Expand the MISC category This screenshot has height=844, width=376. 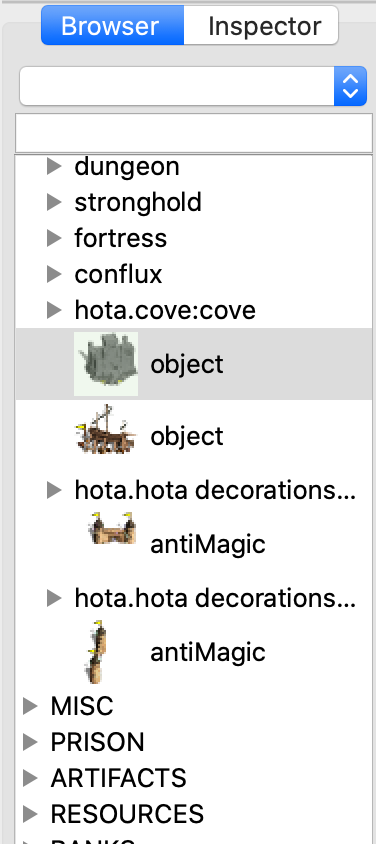point(30,706)
